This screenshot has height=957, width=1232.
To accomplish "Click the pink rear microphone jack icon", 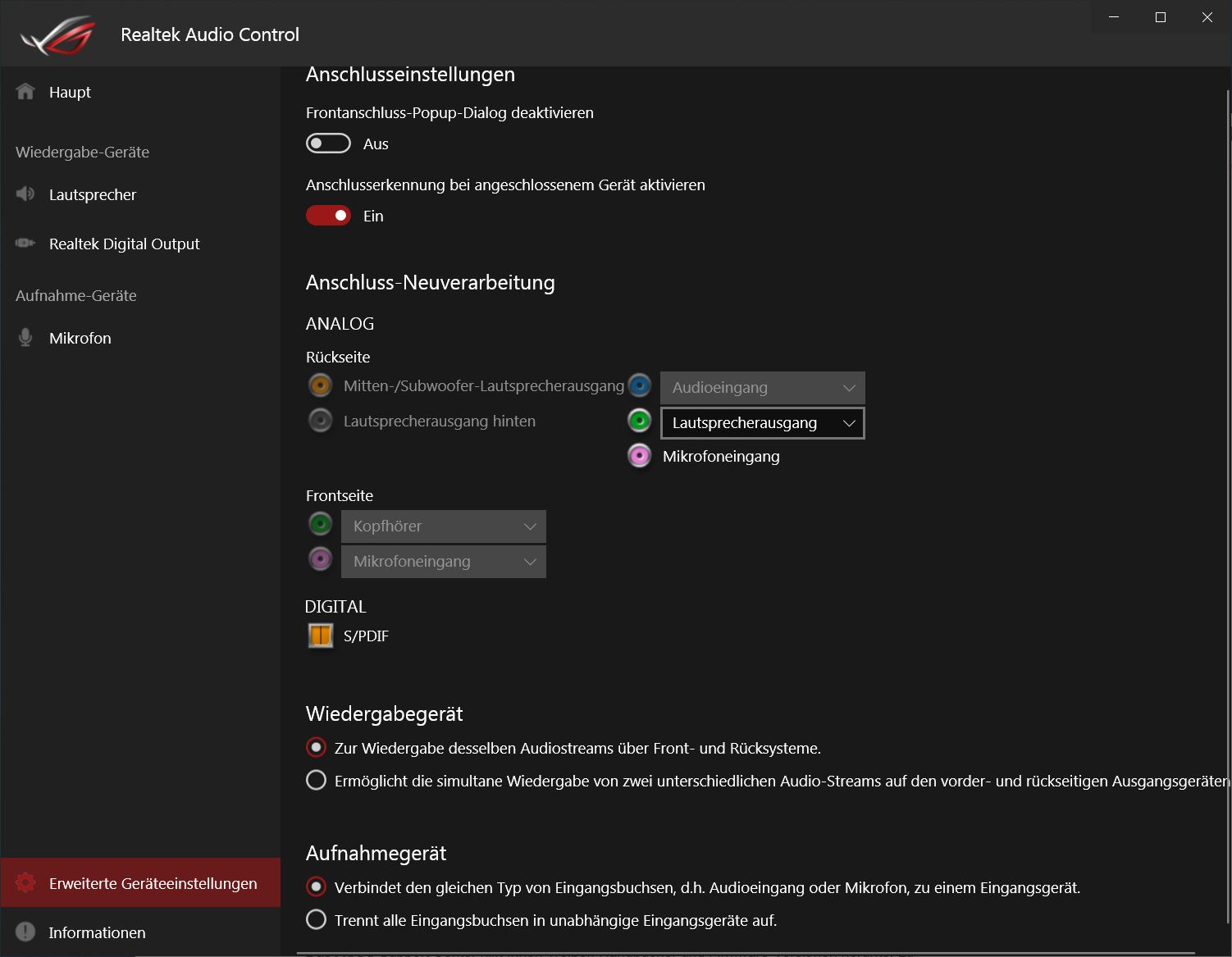I will [x=639, y=456].
